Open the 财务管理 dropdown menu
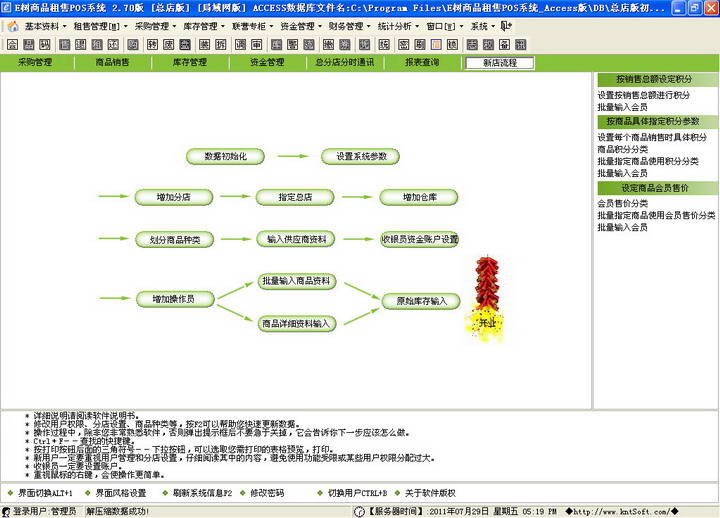This screenshot has height=518, width=720. [349, 26]
